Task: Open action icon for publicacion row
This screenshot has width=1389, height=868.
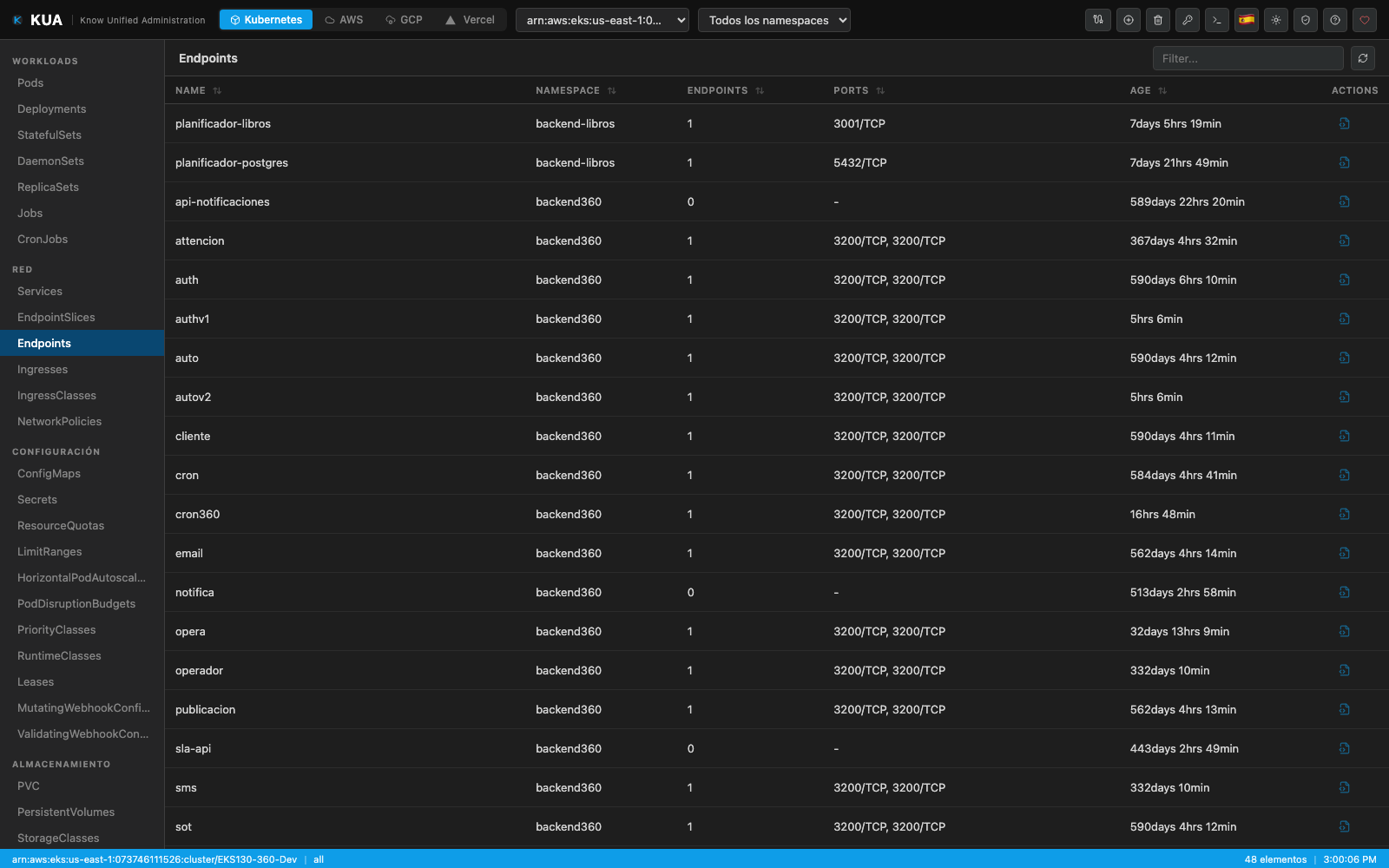Action: pyautogui.click(x=1344, y=709)
